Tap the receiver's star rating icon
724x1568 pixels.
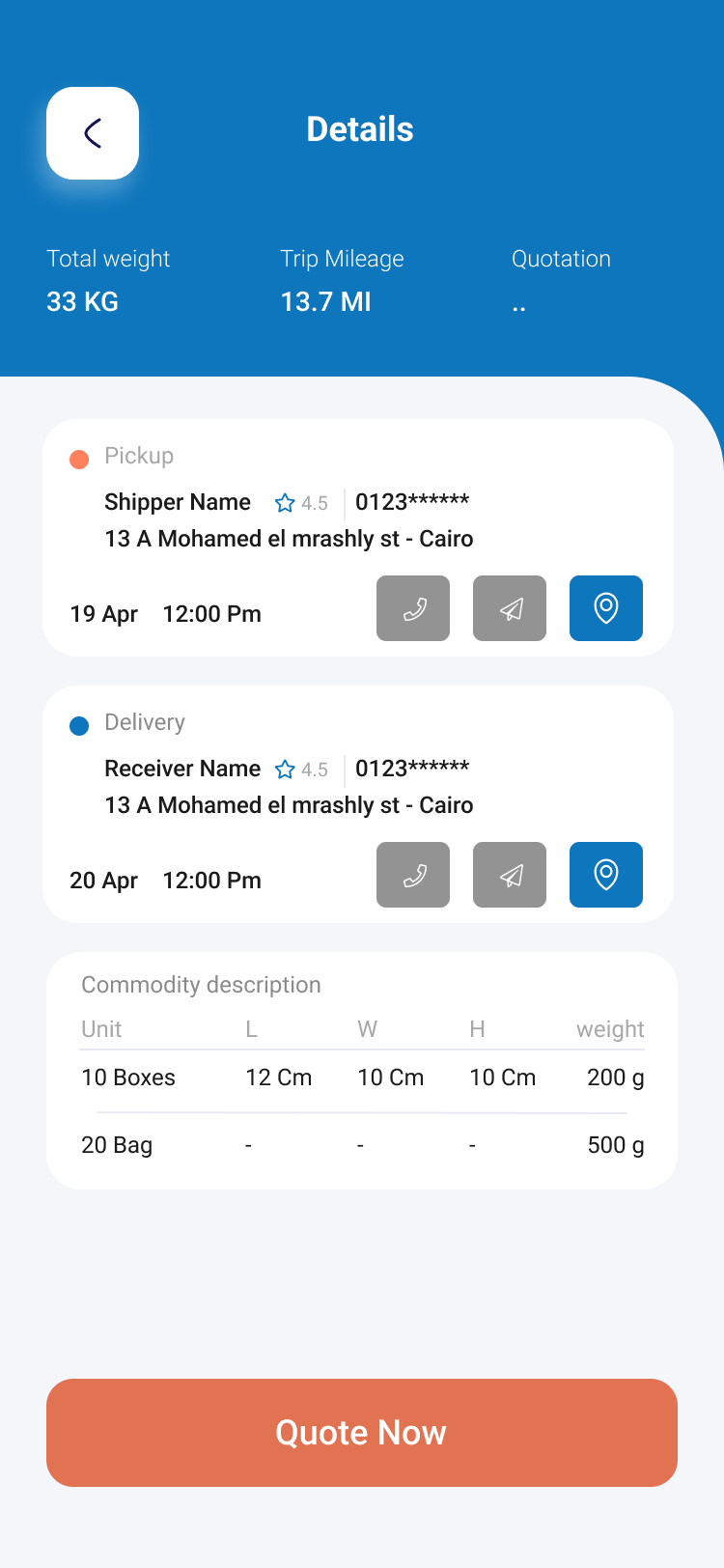click(x=285, y=770)
